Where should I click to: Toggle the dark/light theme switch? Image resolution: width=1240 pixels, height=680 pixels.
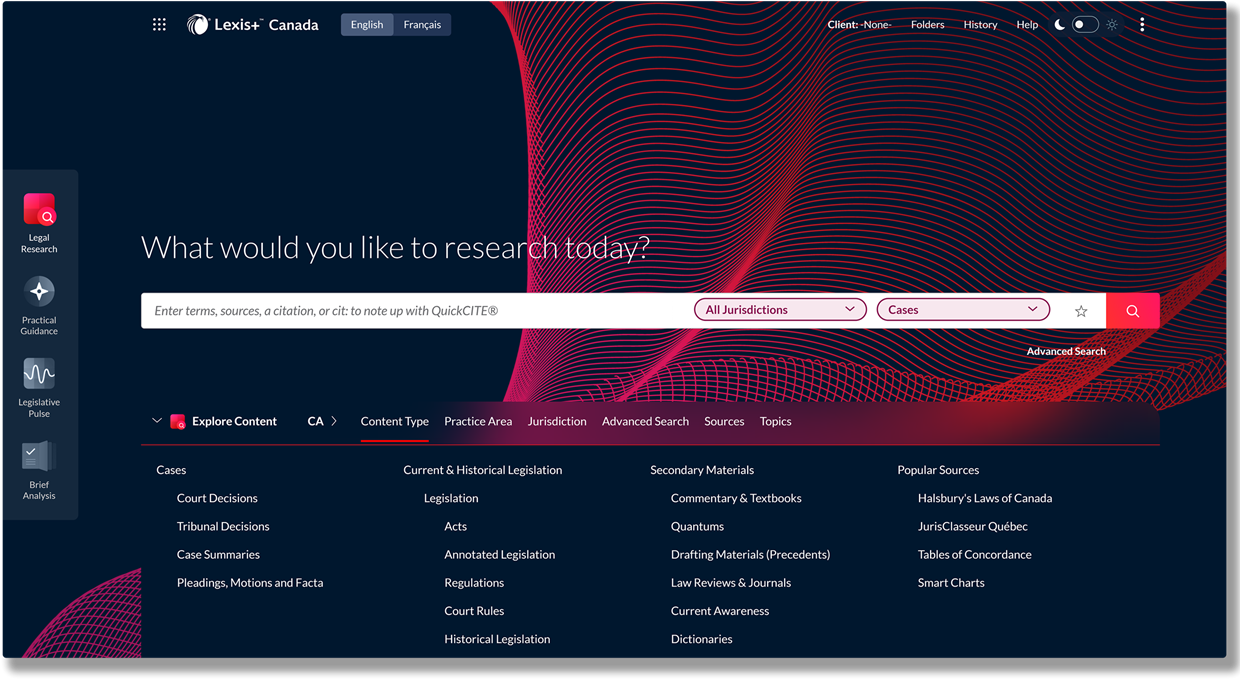pos(1085,25)
